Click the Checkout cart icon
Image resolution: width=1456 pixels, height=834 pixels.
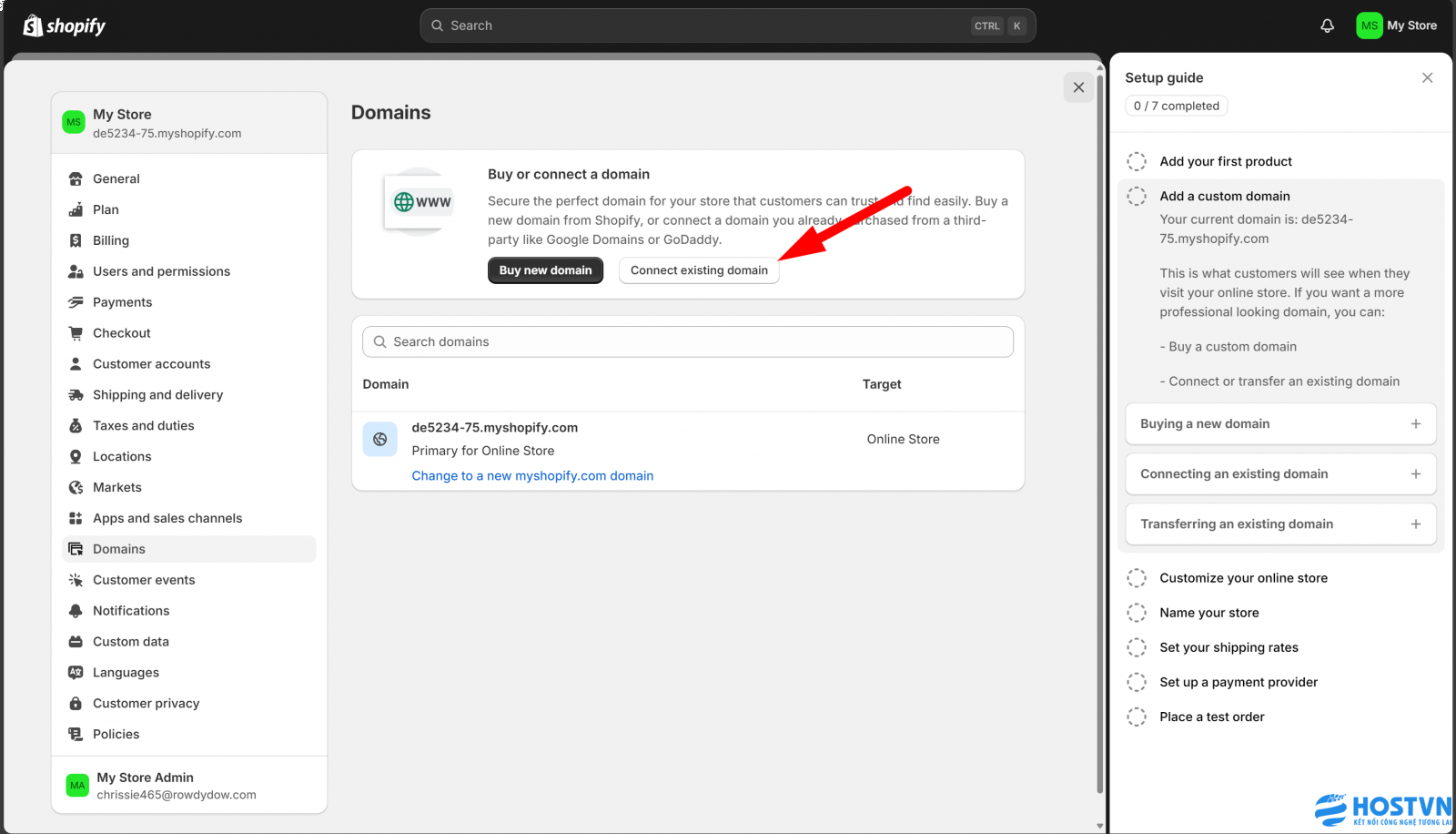coord(76,333)
